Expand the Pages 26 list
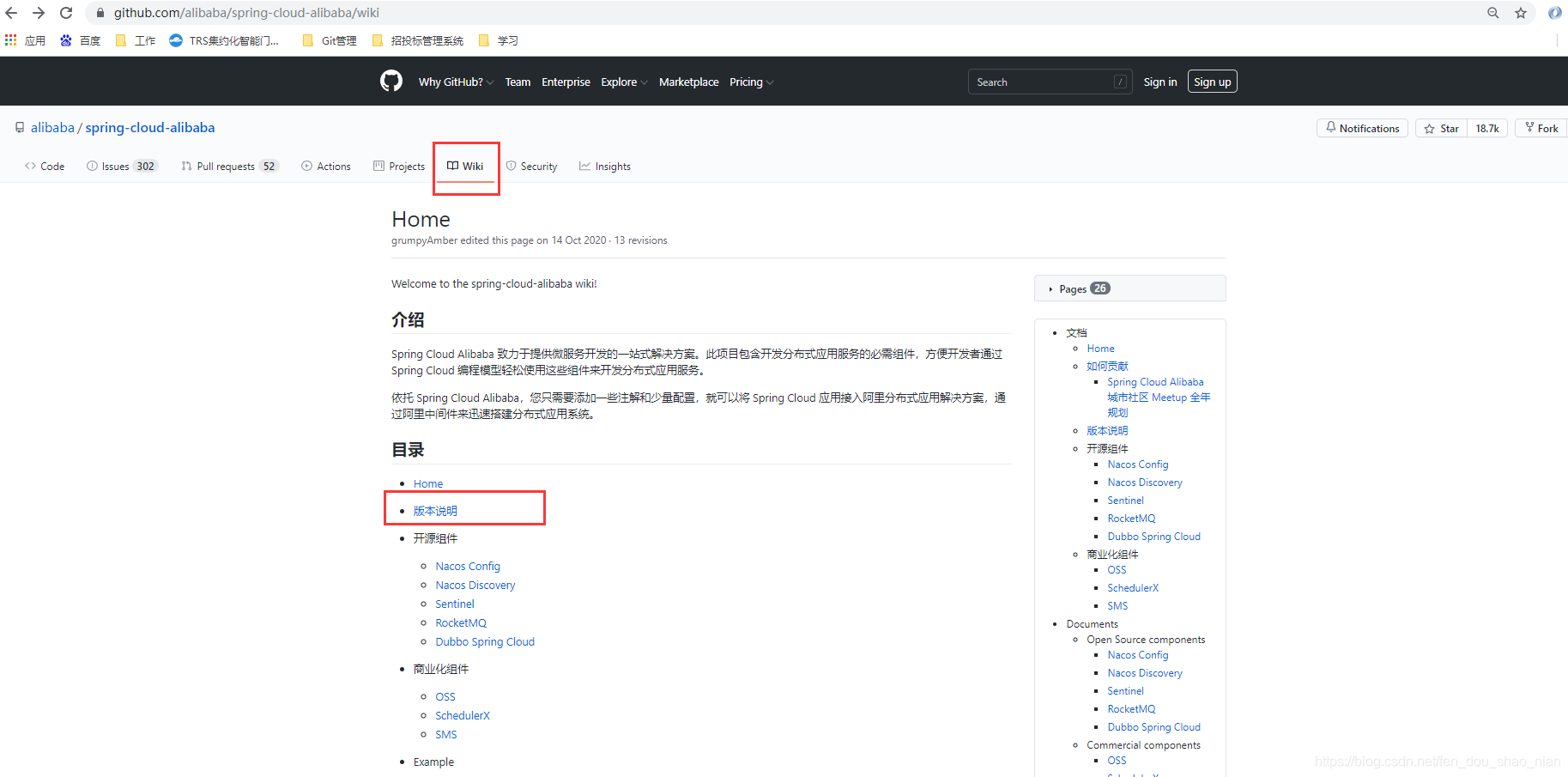Viewport: 1568px width, 777px height. click(1130, 288)
